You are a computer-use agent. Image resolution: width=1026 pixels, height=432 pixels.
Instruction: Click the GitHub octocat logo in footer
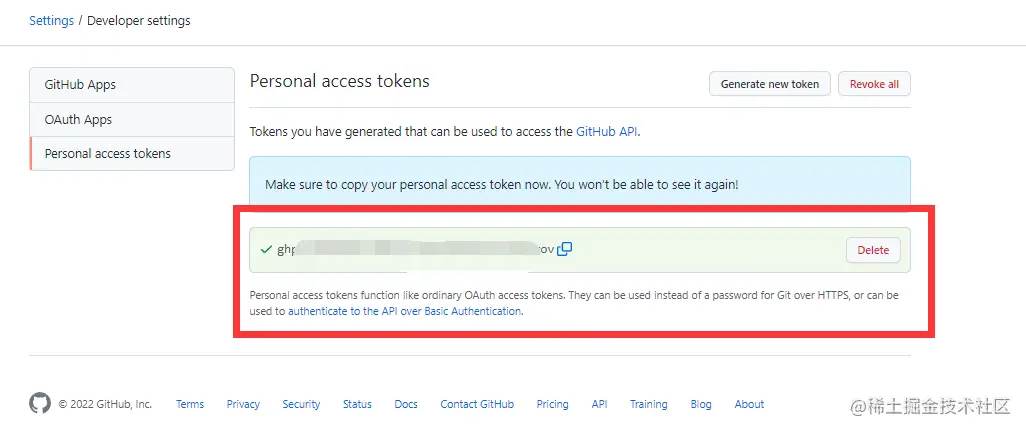point(40,403)
